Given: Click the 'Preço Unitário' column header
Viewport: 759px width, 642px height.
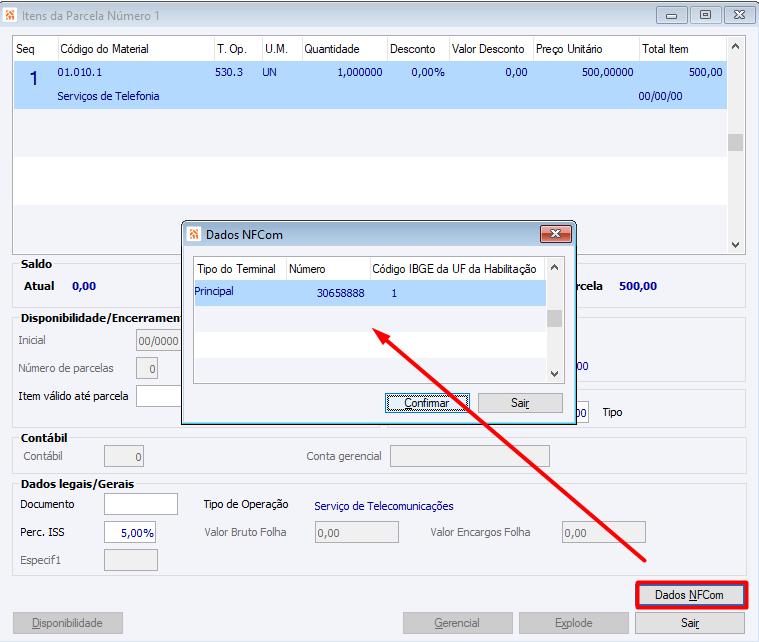Looking at the screenshot, I should tap(586, 49).
